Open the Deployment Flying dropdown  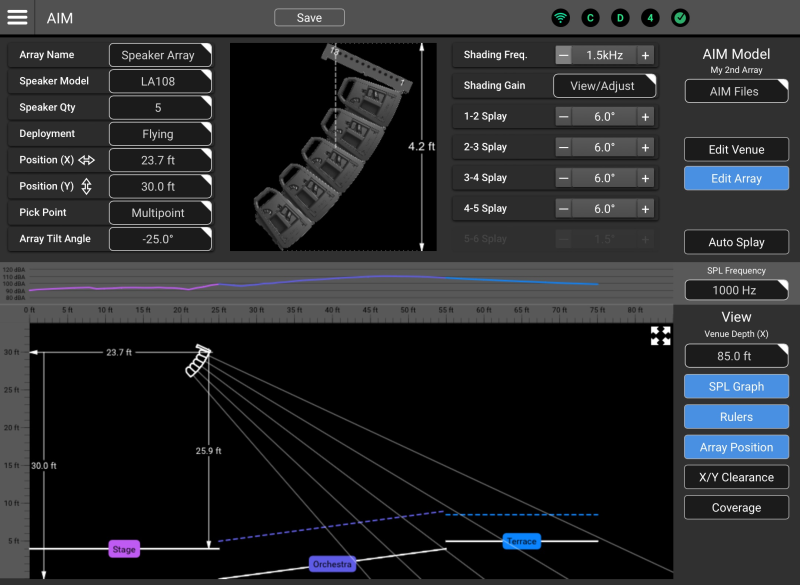tap(159, 134)
